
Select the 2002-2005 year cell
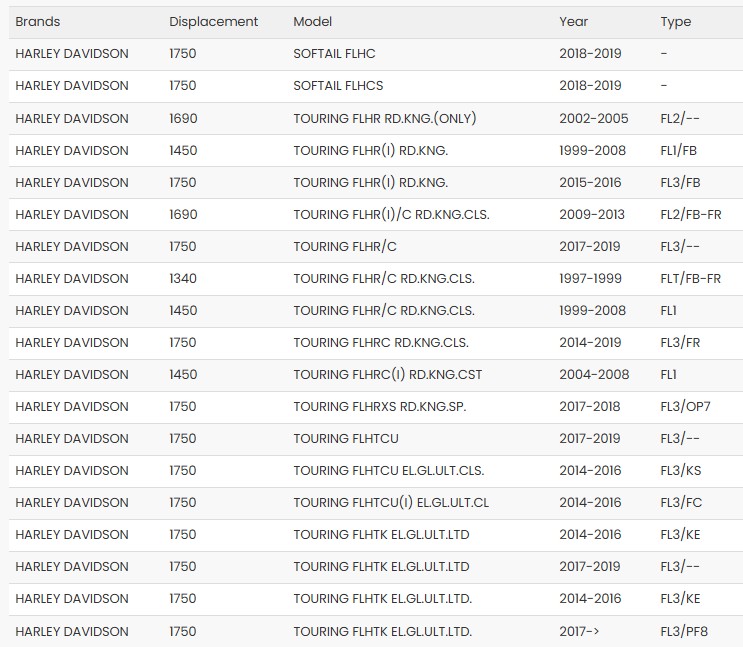point(593,118)
